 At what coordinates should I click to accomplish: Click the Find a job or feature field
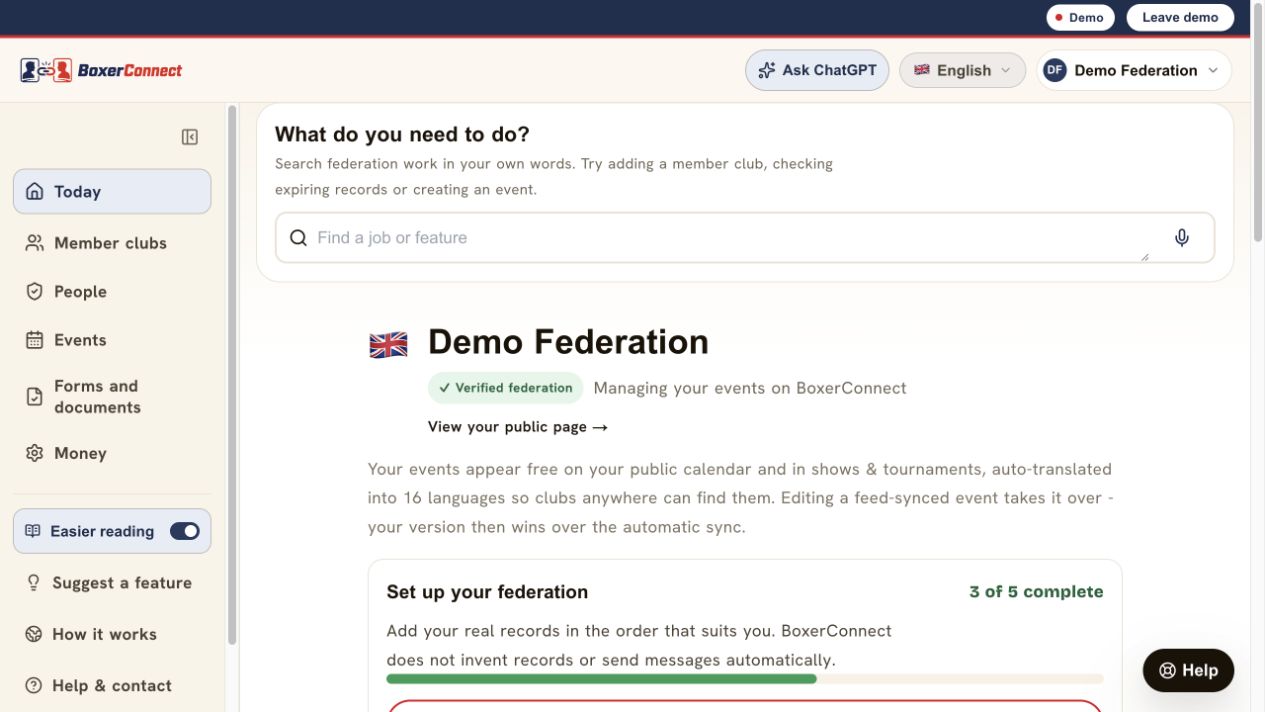tap(745, 238)
